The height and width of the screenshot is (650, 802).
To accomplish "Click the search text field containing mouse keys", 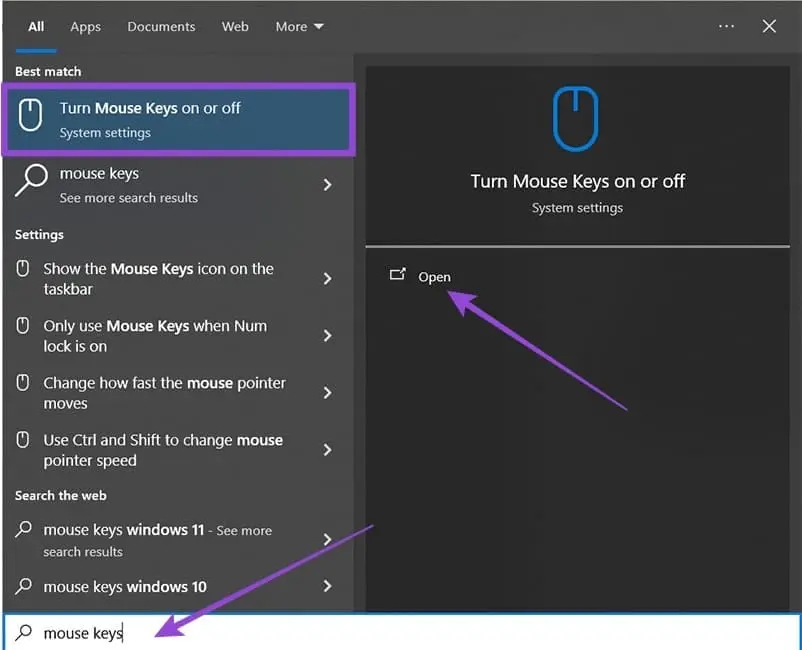I will tap(400, 633).
